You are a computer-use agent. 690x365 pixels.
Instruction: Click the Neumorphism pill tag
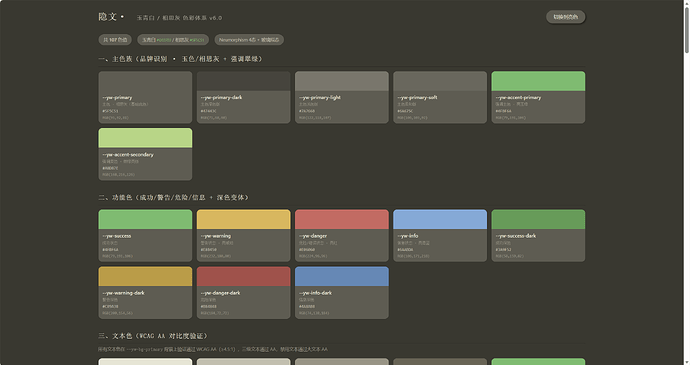[x=249, y=40]
